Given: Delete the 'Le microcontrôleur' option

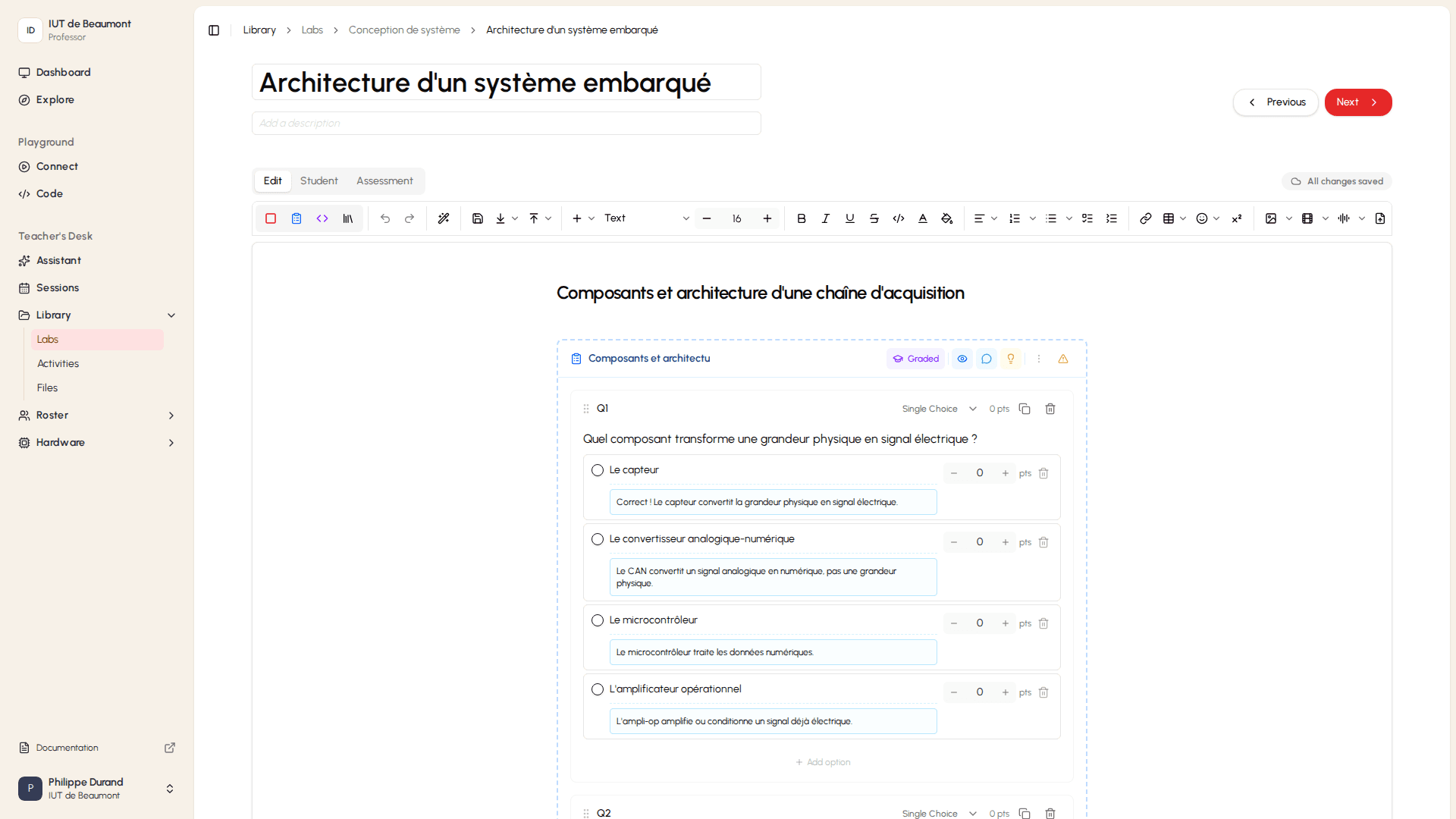Looking at the screenshot, I should pos(1043,623).
